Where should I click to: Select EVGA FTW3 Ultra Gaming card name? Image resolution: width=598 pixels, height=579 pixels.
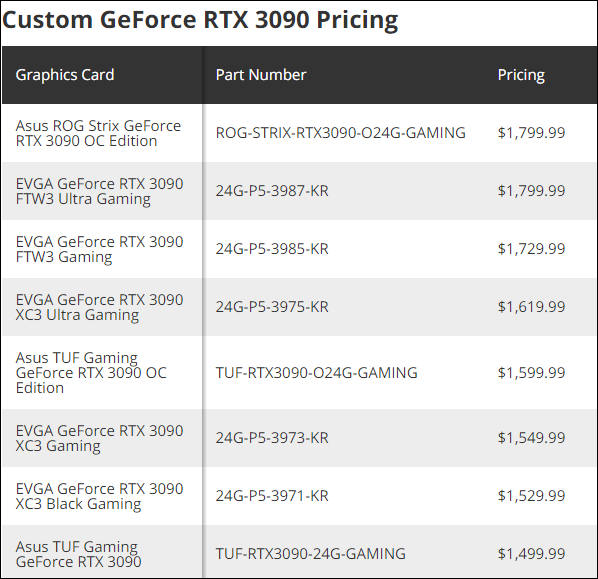(100, 191)
